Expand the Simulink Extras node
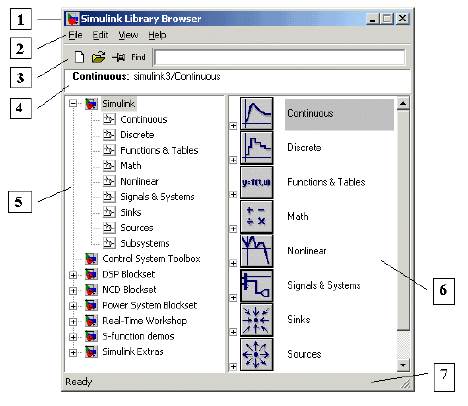 point(73,353)
